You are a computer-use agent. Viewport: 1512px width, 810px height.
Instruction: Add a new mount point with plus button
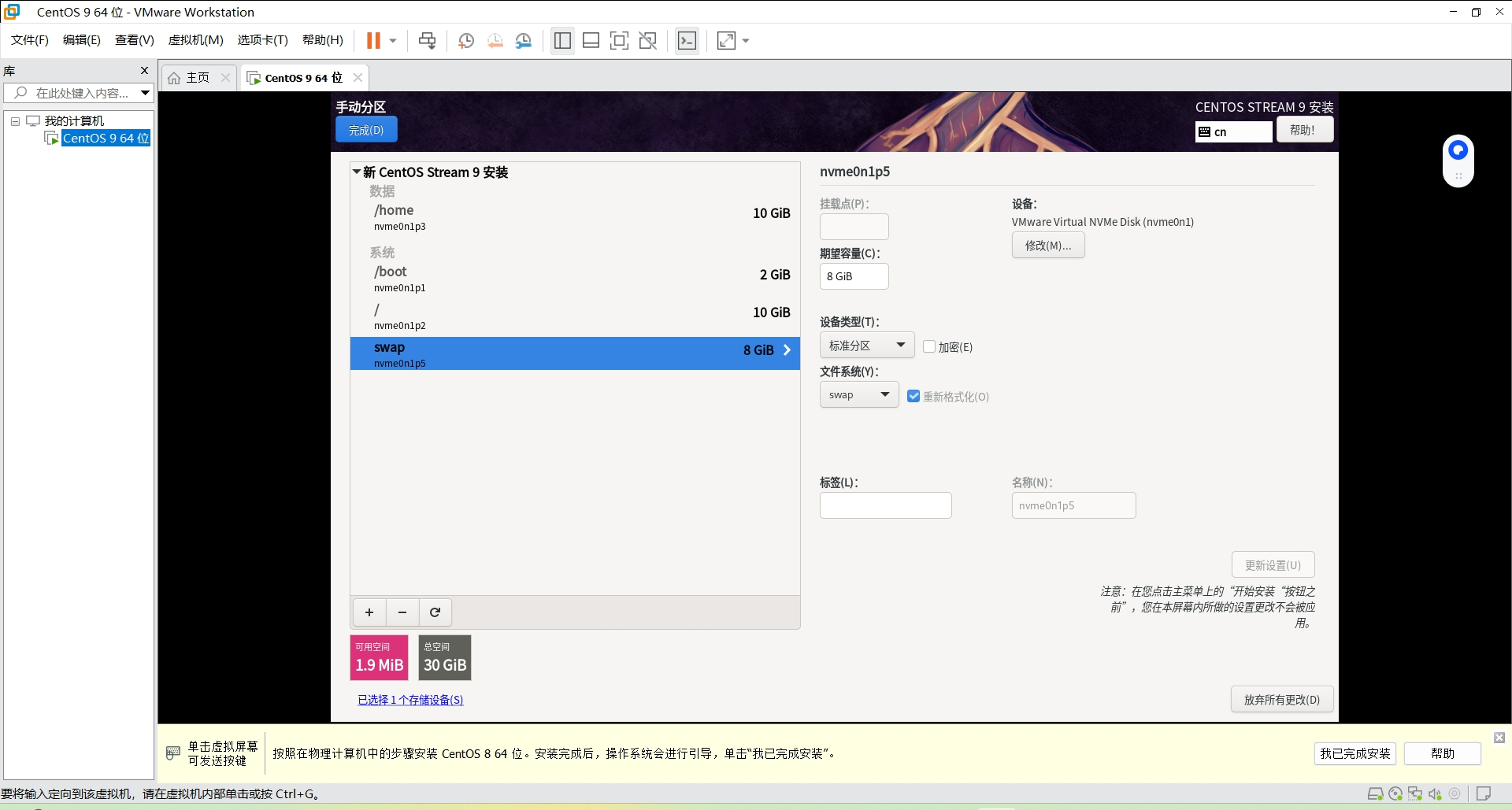tap(369, 612)
